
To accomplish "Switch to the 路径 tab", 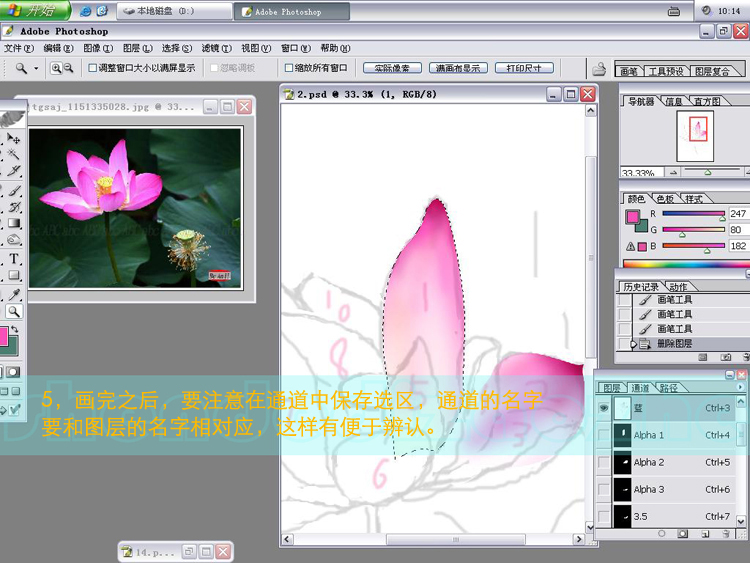I will (669, 388).
